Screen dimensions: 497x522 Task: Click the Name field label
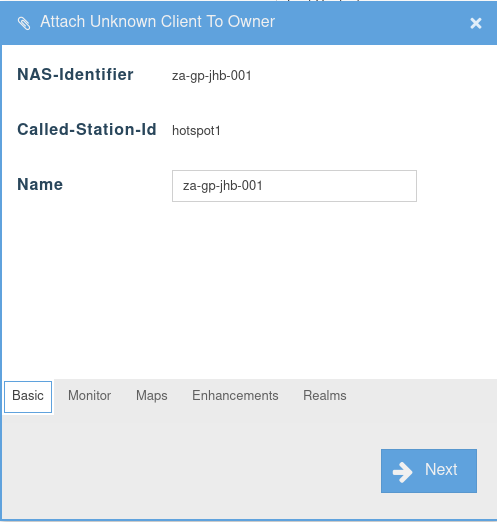click(x=40, y=184)
